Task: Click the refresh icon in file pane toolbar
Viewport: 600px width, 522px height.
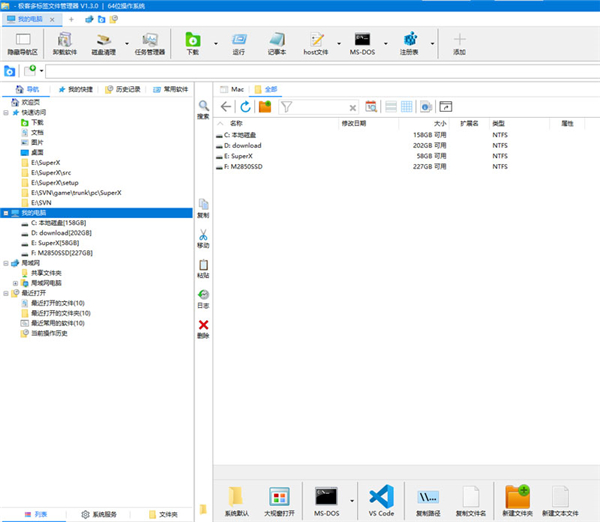Action: coord(245,106)
